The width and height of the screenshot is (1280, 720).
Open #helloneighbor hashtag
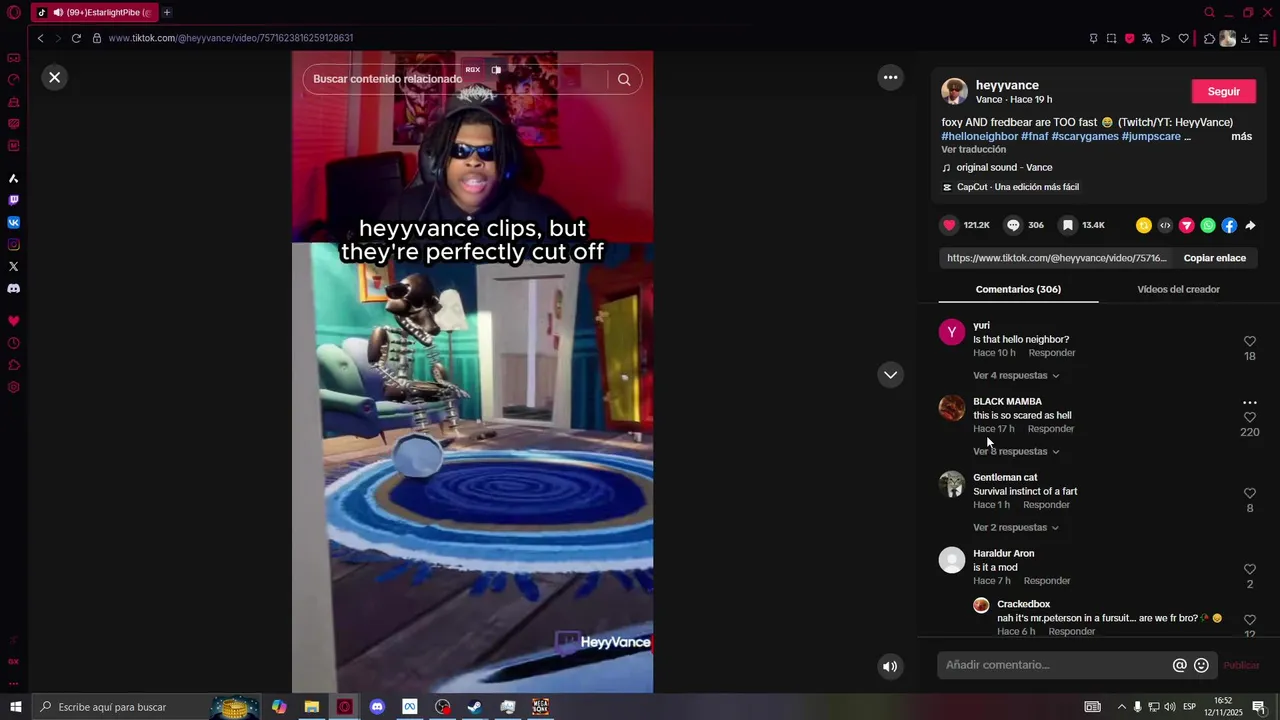click(x=979, y=136)
